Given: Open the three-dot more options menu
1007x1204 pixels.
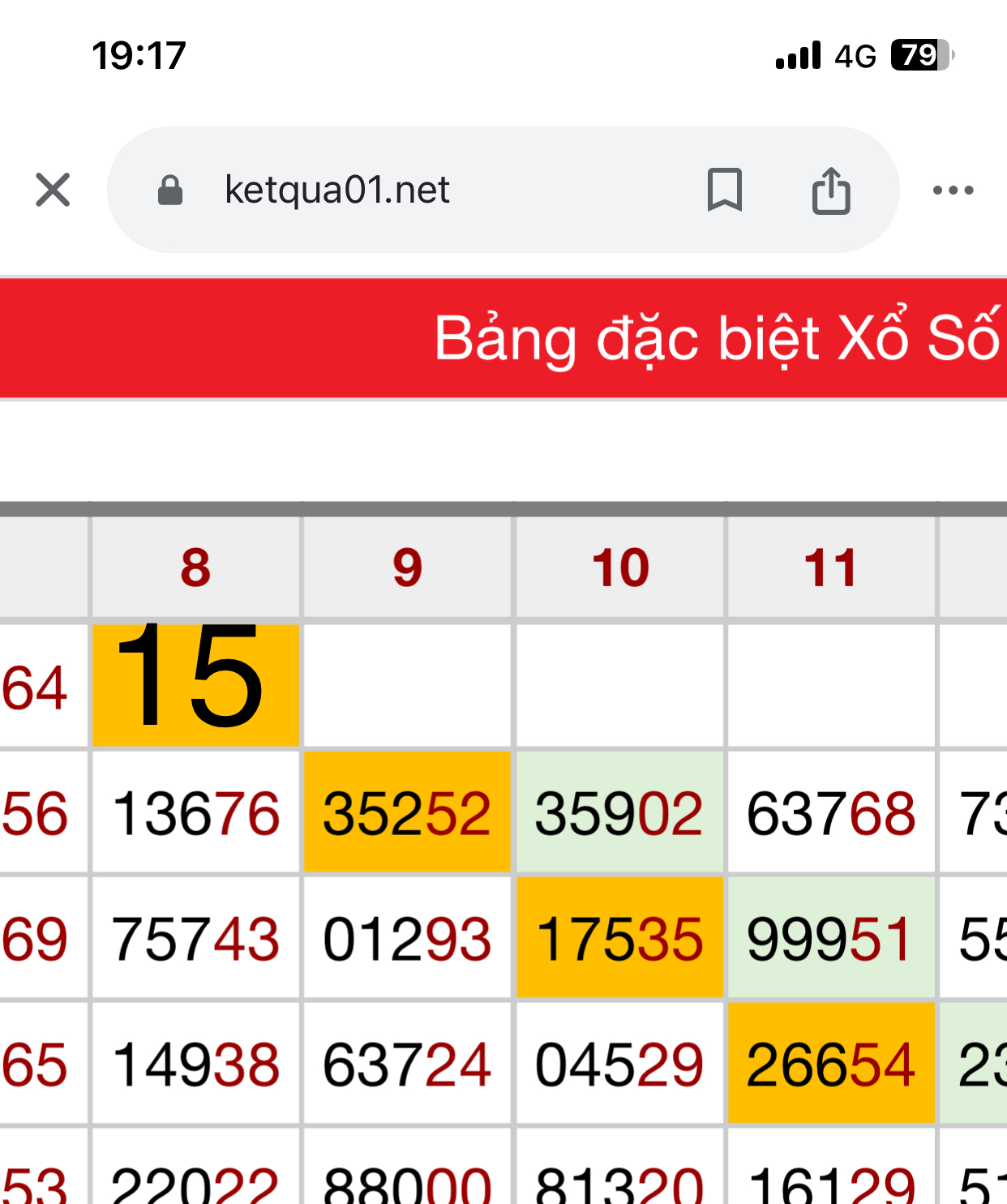Looking at the screenshot, I should tap(953, 191).
